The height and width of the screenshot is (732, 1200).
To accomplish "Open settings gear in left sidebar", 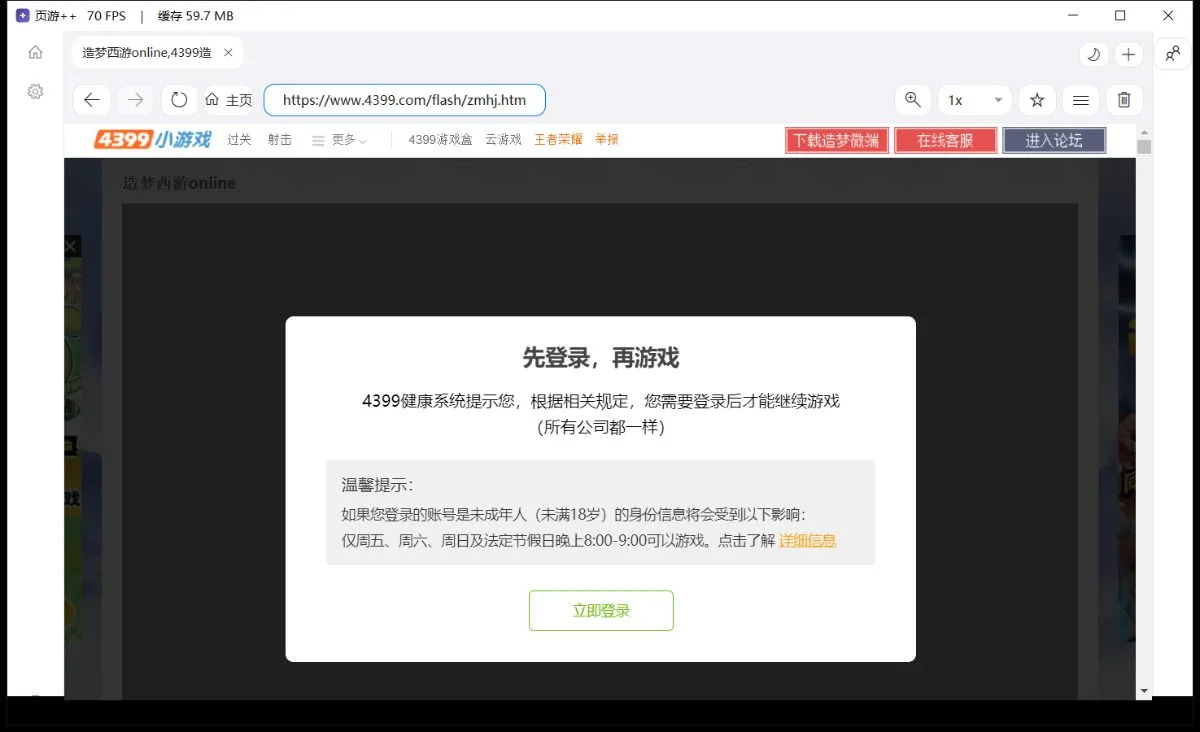I will pos(35,91).
